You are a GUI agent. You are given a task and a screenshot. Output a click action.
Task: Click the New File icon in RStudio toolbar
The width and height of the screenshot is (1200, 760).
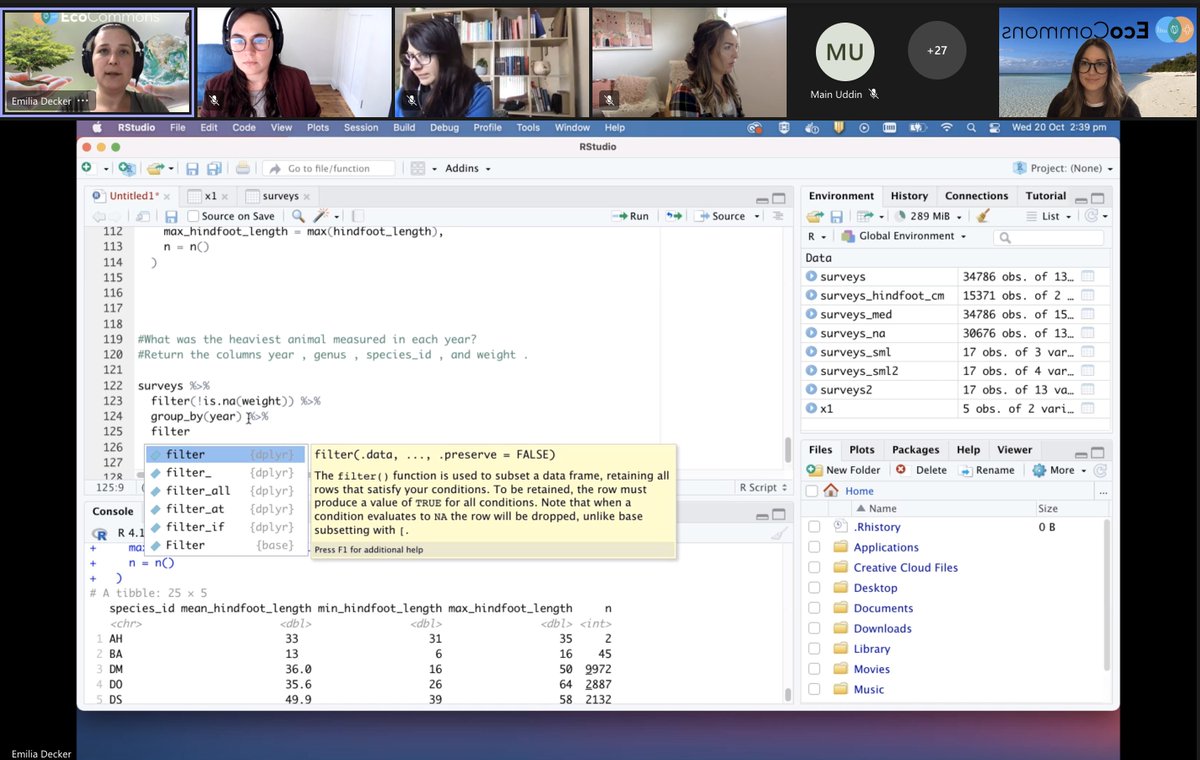87,168
